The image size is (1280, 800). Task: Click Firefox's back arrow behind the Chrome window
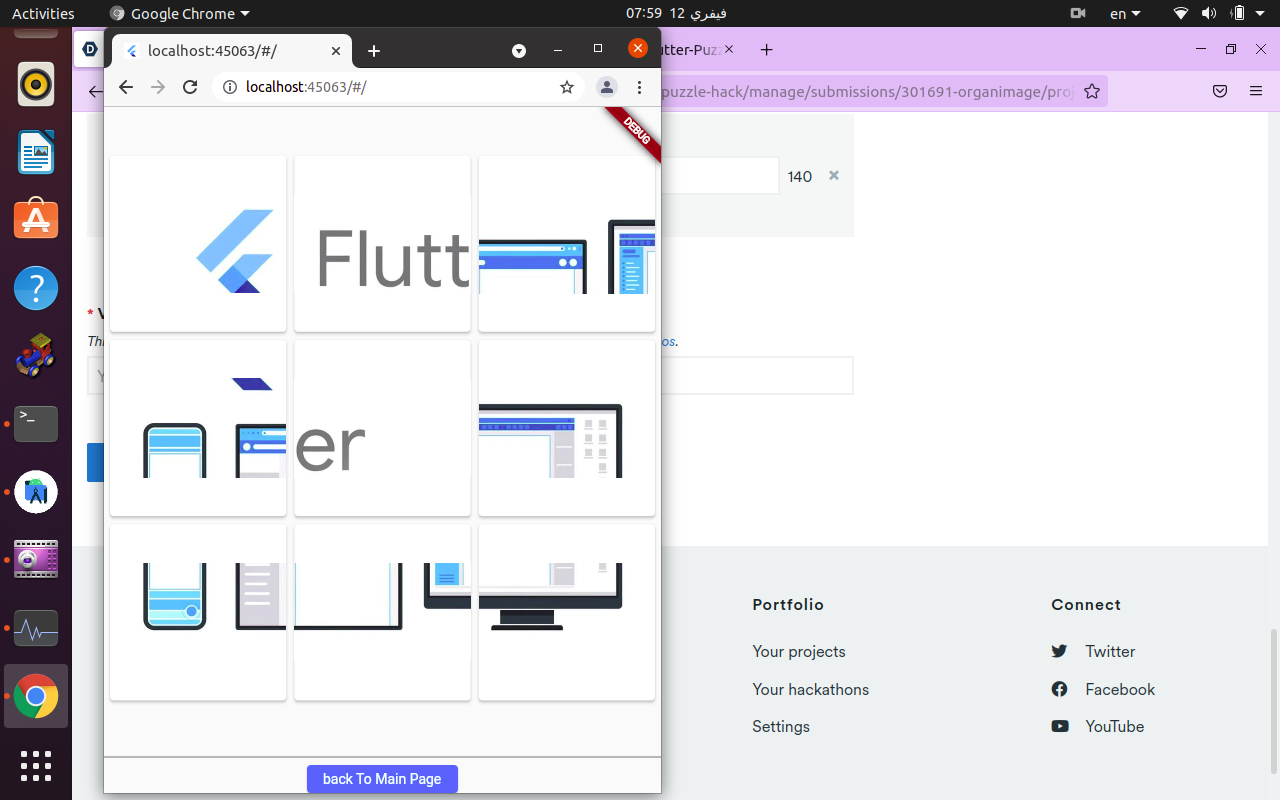(x=95, y=91)
